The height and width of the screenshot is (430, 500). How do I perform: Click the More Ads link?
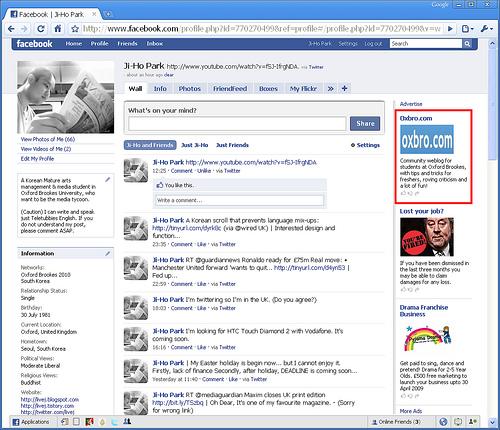(x=411, y=411)
